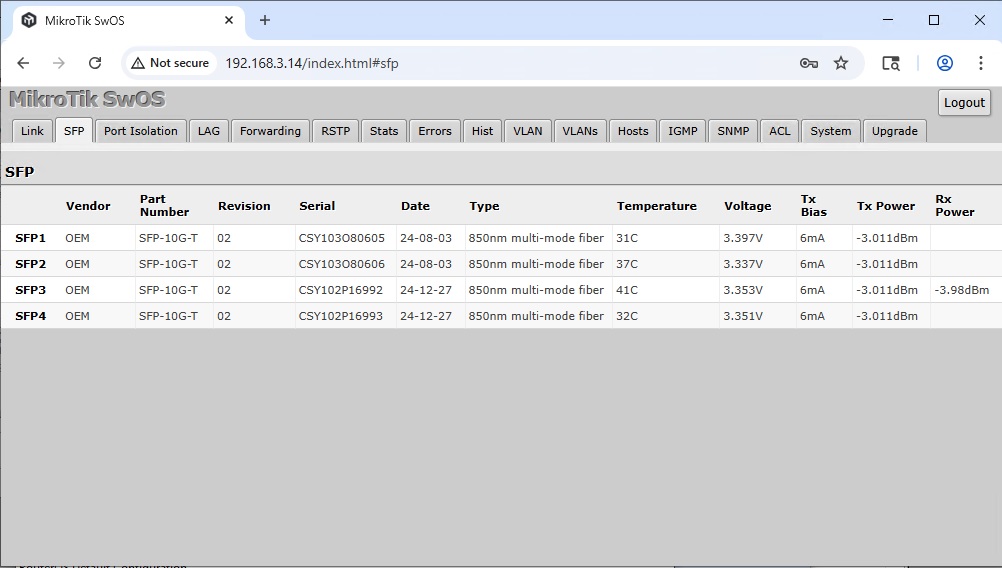Click serial number CSY103O80606
The image size is (1002, 568).
pos(341,264)
